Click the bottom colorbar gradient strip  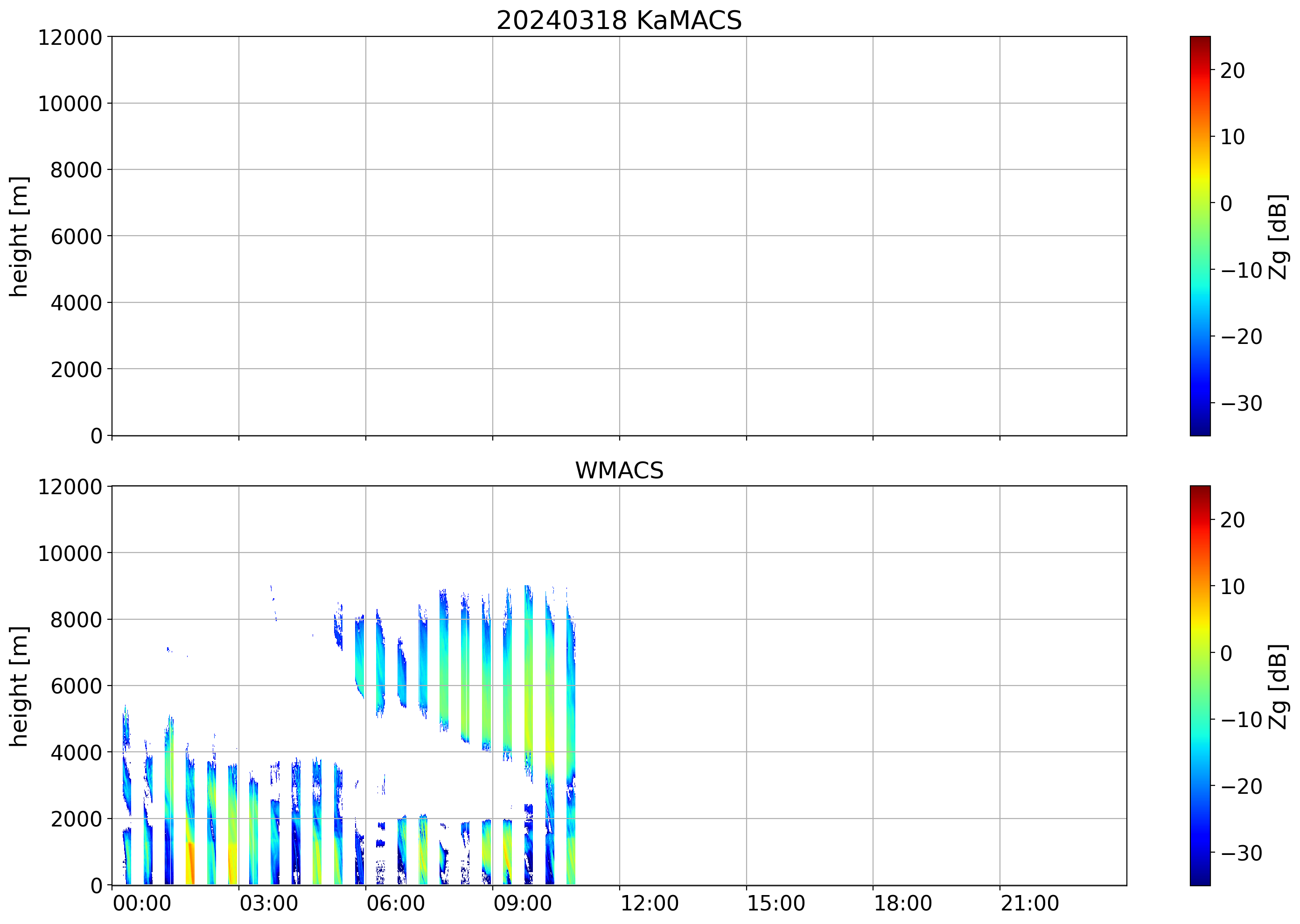tap(1199, 685)
